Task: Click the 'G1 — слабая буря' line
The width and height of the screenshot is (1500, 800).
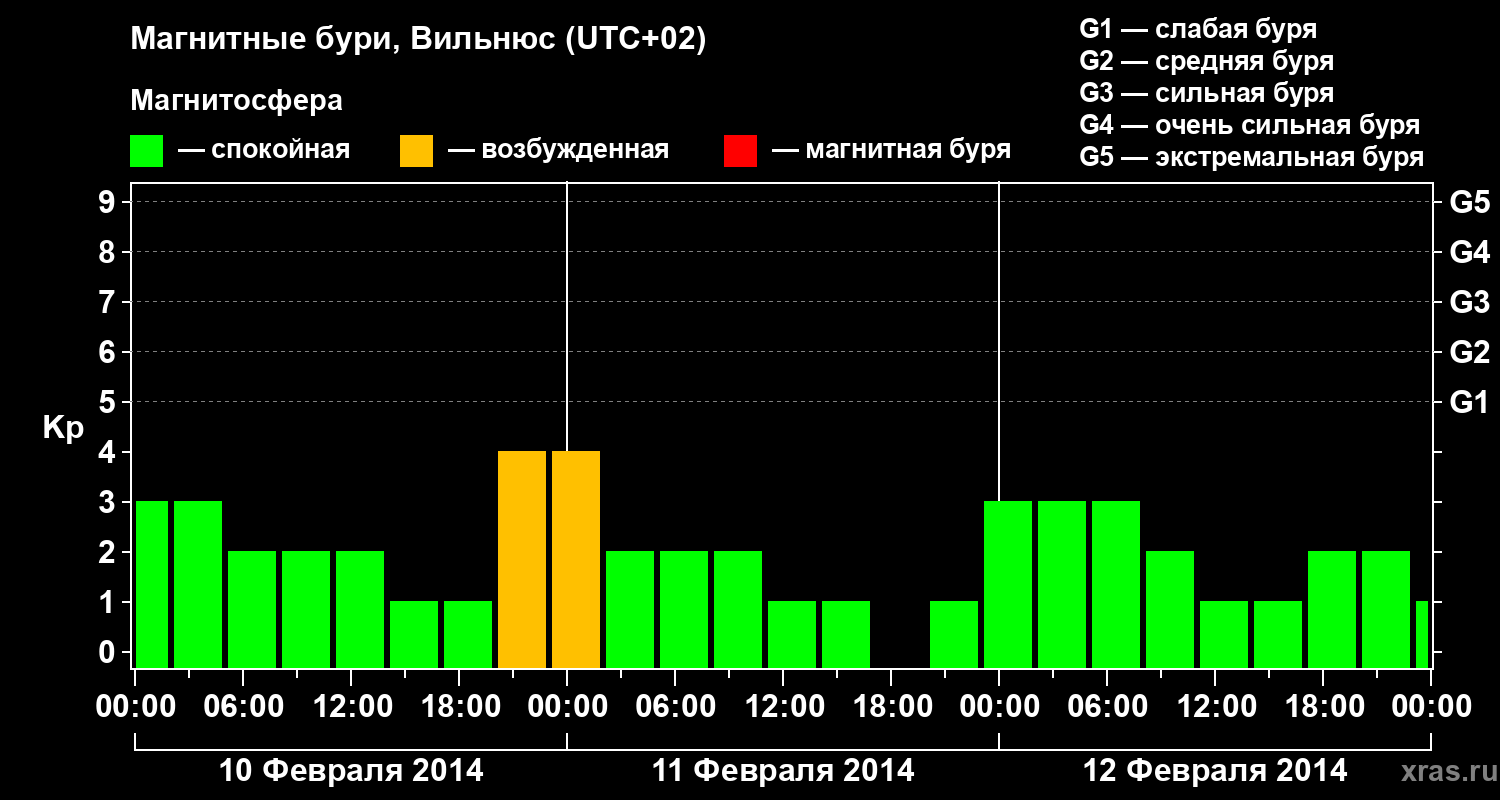Action: (1198, 29)
